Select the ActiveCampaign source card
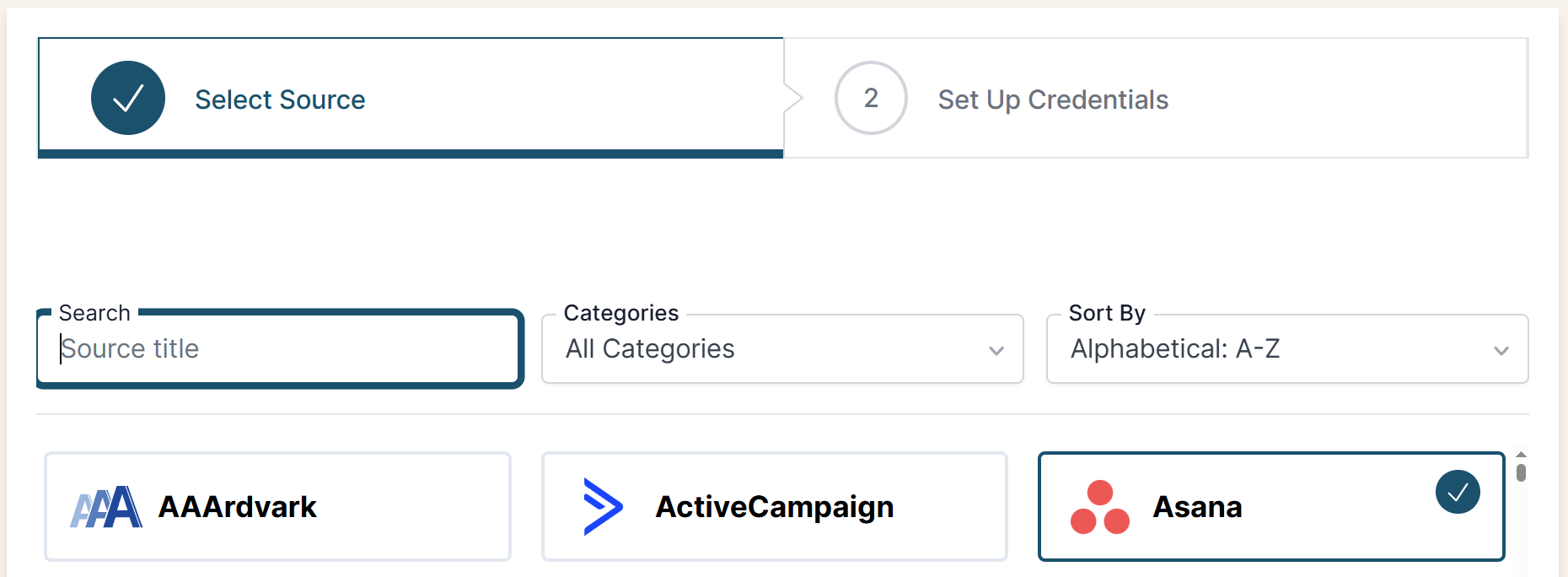The width and height of the screenshot is (1568, 577). pos(774,506)
